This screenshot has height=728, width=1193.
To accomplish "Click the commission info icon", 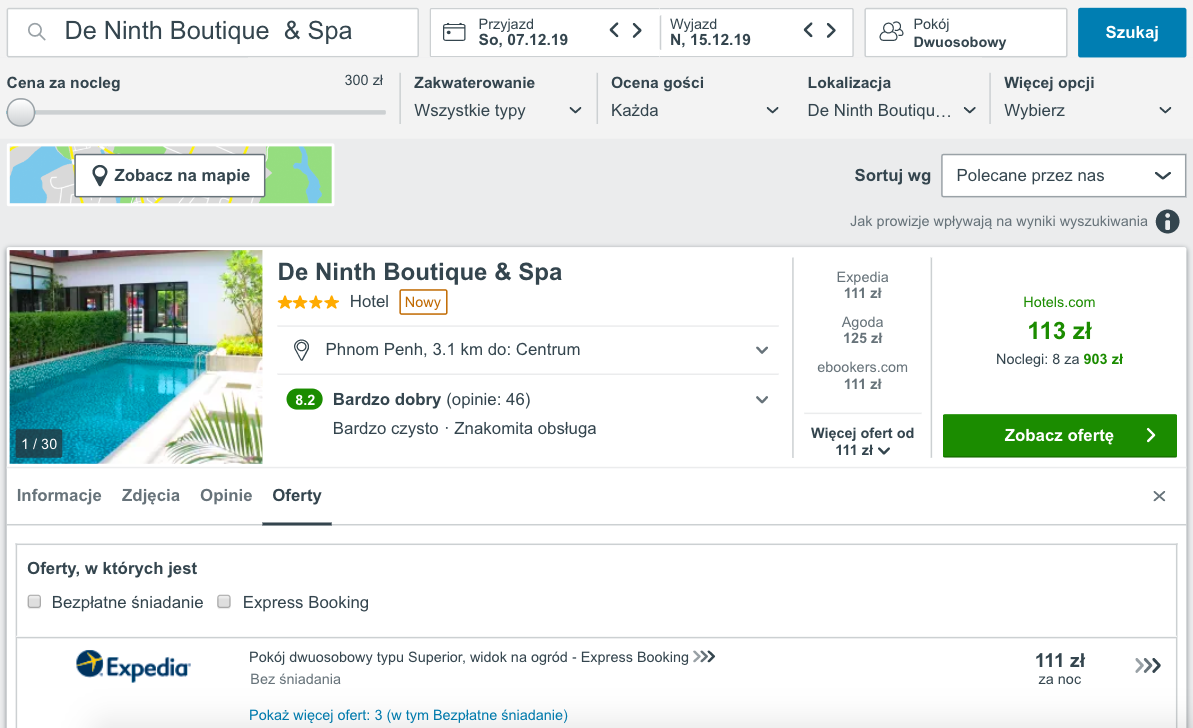I will click(1167, 221).
